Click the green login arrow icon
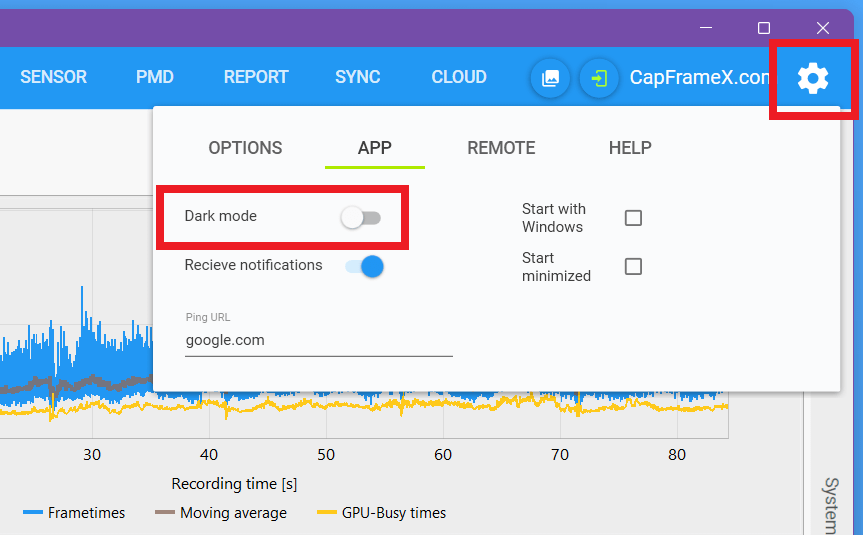Screen dimensions: 863x535 599,78
